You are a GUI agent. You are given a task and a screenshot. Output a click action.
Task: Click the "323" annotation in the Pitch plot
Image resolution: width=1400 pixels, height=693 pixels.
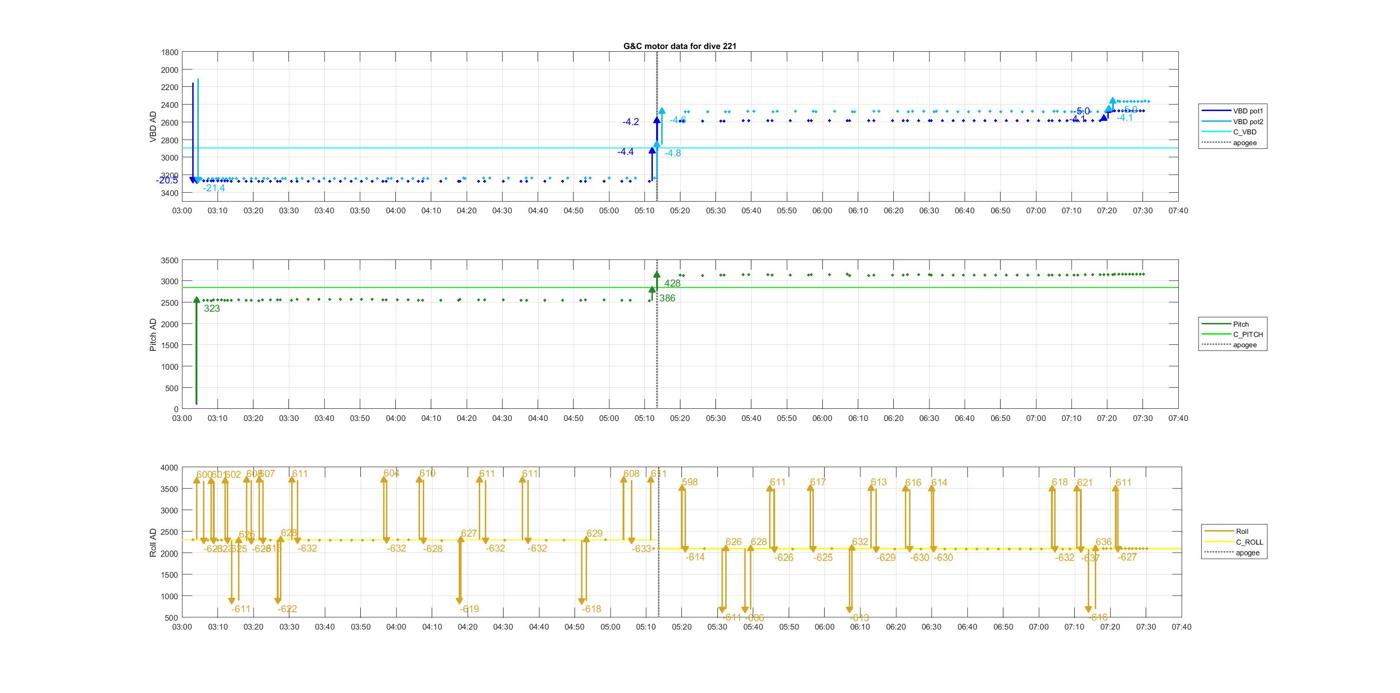[212, 309]
